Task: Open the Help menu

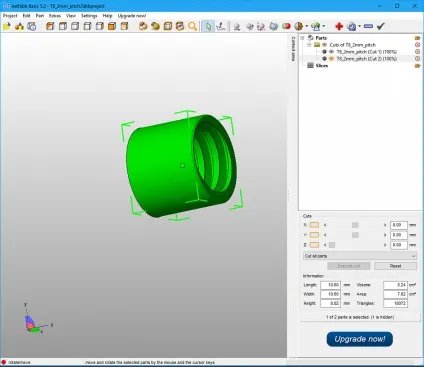Action: 107,16
